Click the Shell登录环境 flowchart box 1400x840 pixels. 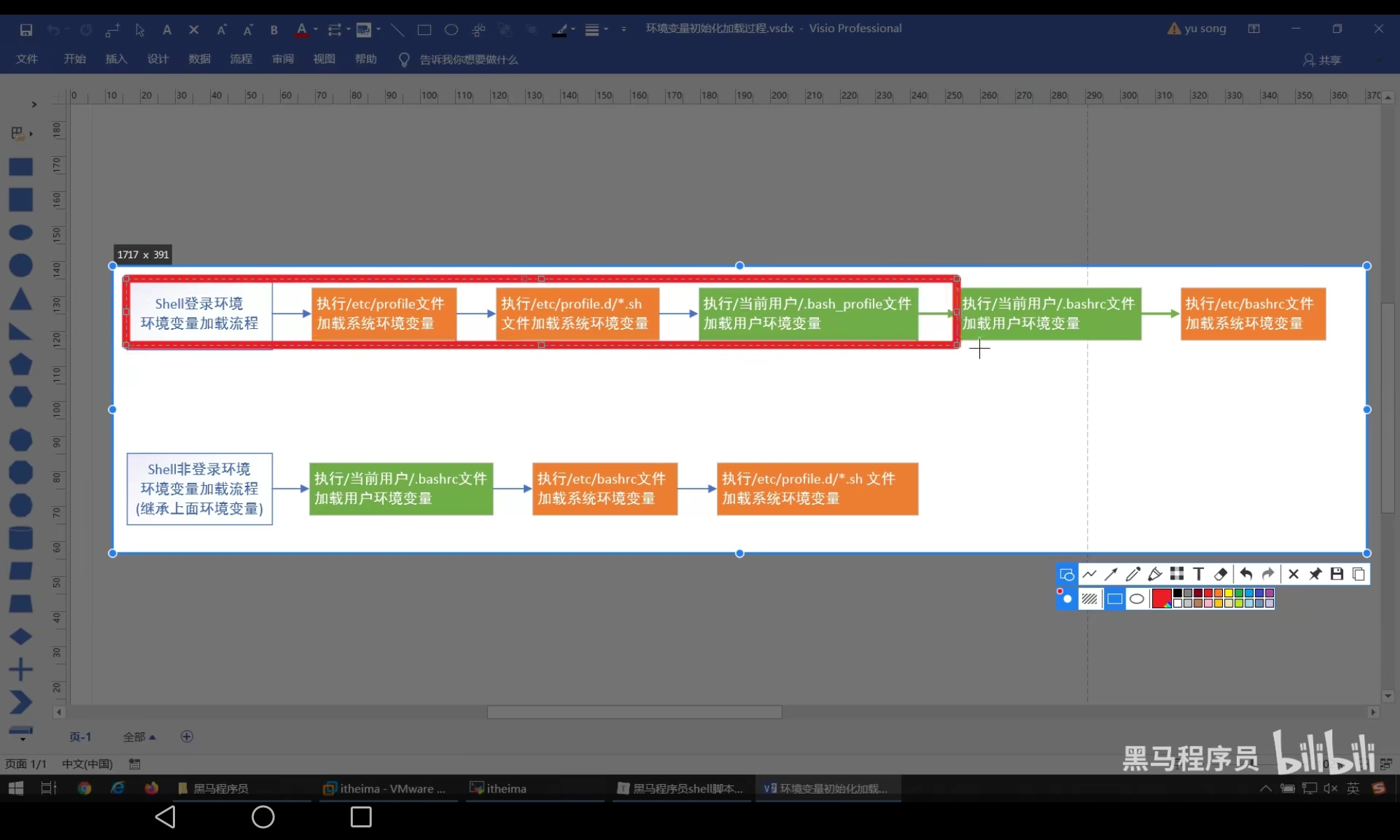pos(199,313)
